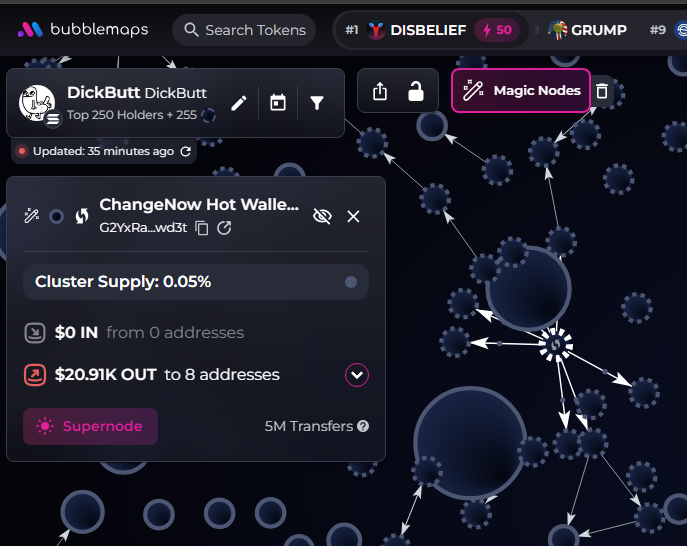Image resolution: width=687 pixels, height=546 pixels.
Task: Open the #1 DISBELIEF trending token
Action: 431,30
